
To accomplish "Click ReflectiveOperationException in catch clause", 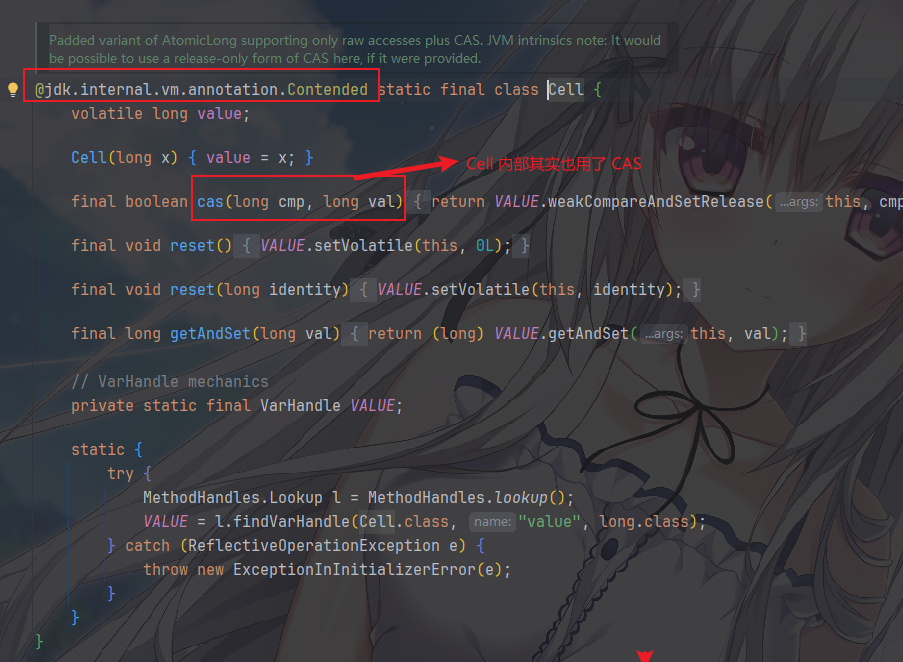I will pyautogui.click(x=314, y=546).
